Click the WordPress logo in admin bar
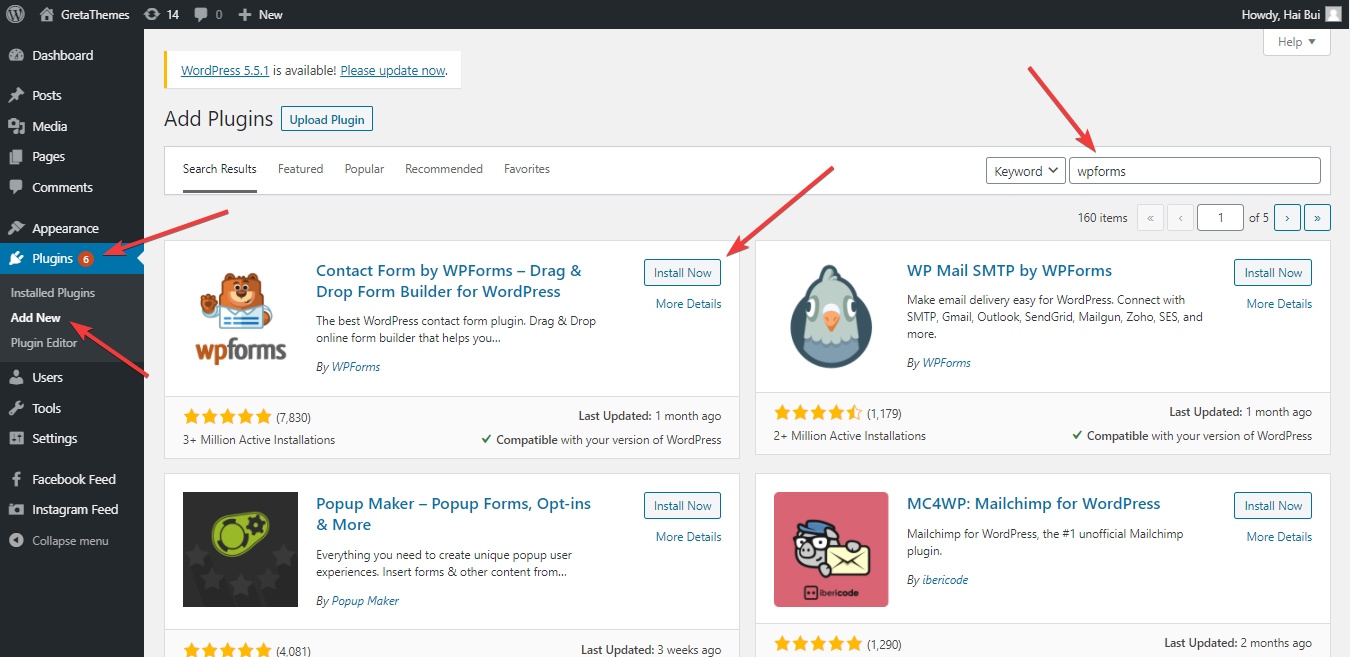 click(x=14, y=14)
